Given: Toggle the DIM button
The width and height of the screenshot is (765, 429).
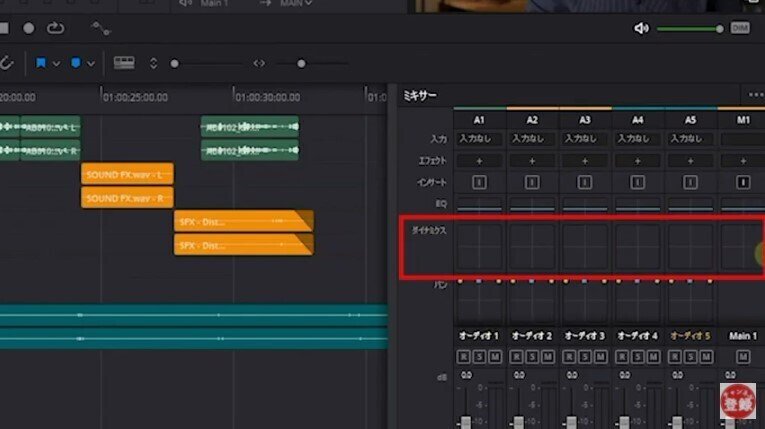Looking at the screenshot, I should click(x=740, y=28).
